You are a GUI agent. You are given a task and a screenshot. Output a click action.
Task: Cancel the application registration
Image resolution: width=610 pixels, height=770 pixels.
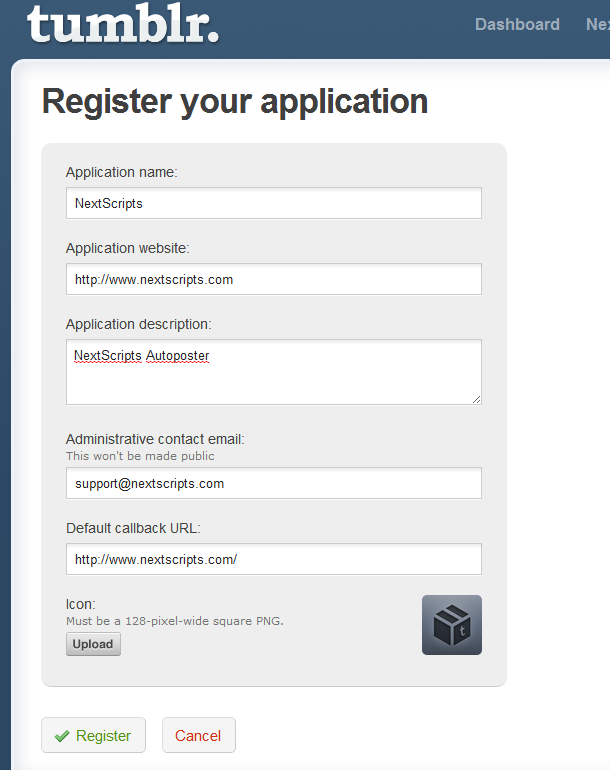pyautogui.click(x=199, y=735)
